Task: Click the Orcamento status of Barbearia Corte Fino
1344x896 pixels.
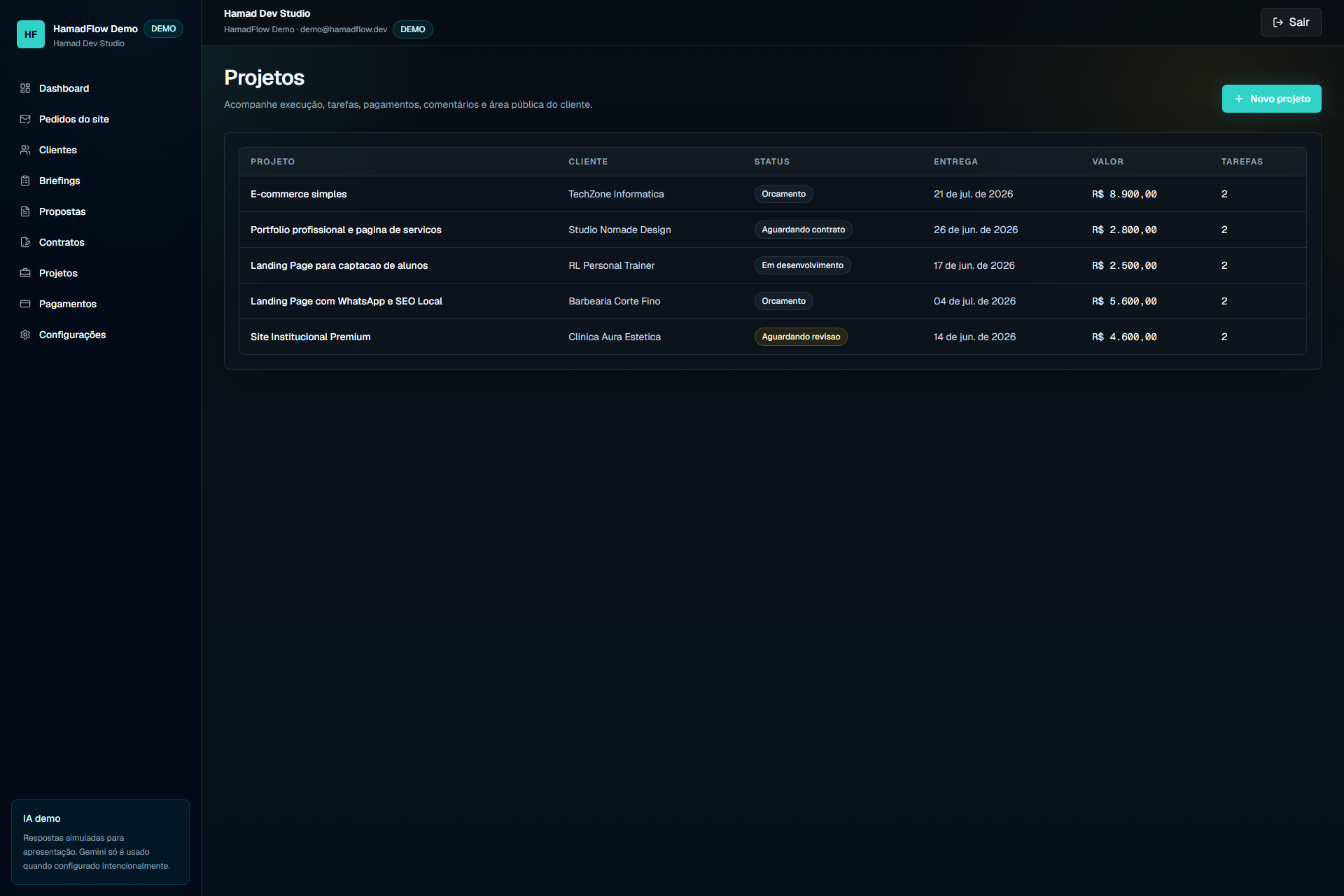Action: click(783, 301)
